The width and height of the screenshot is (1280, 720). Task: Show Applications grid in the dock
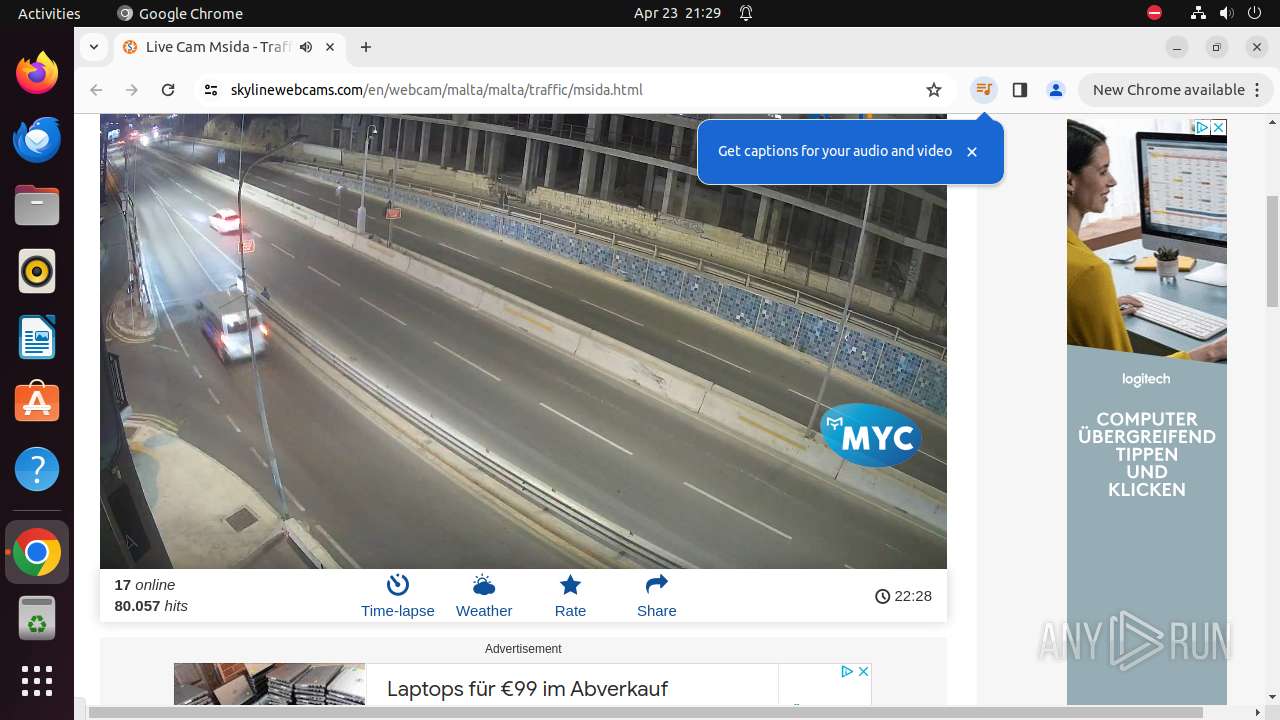click(x=37, y=681)
